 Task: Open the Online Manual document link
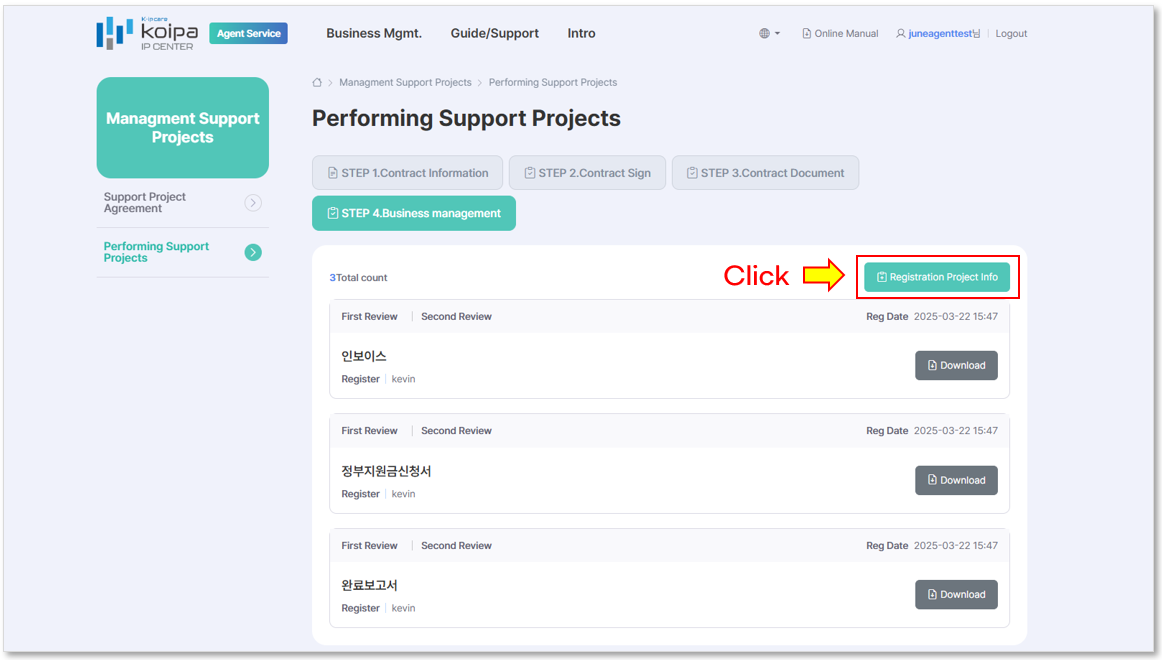840,33
